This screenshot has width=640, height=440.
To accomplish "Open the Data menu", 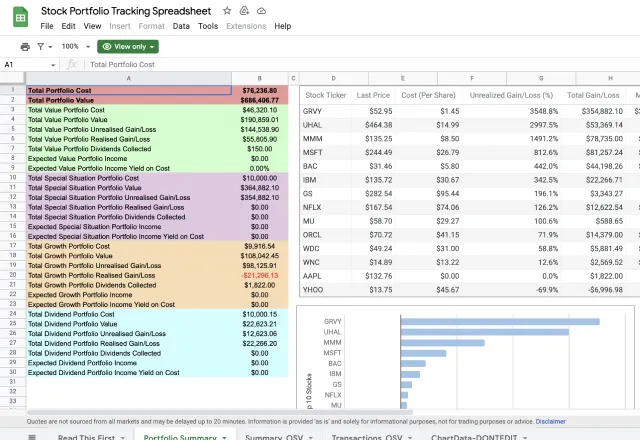I will pyautogui.click(x=181, y=26).
